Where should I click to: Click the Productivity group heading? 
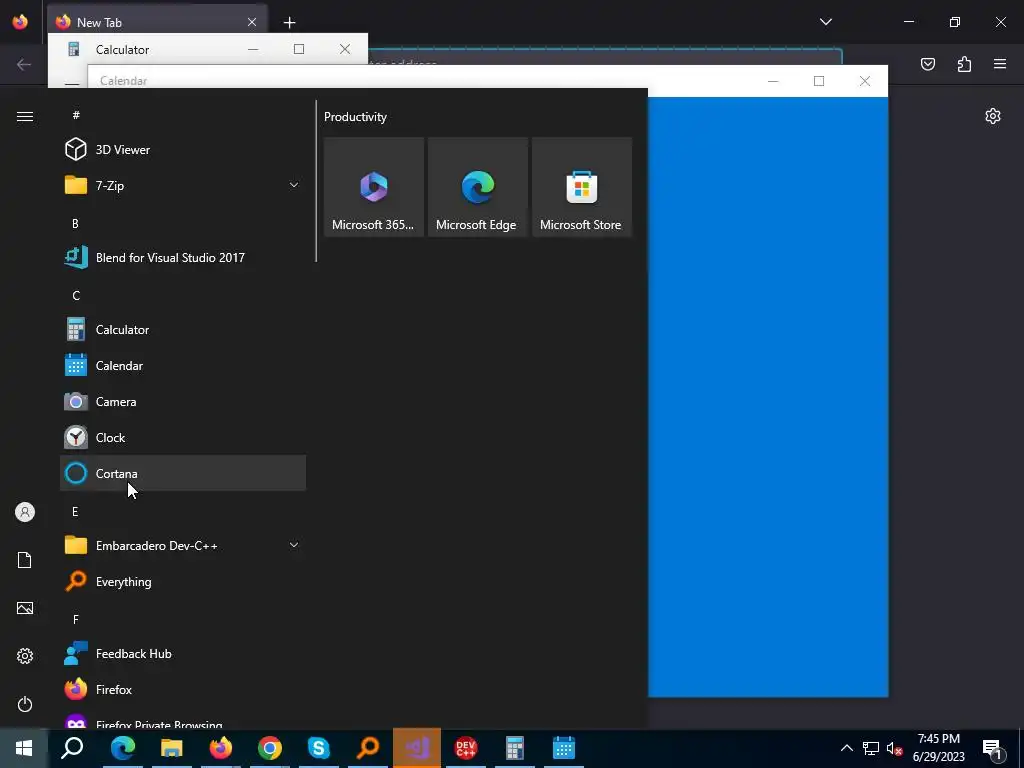[355, 117]
